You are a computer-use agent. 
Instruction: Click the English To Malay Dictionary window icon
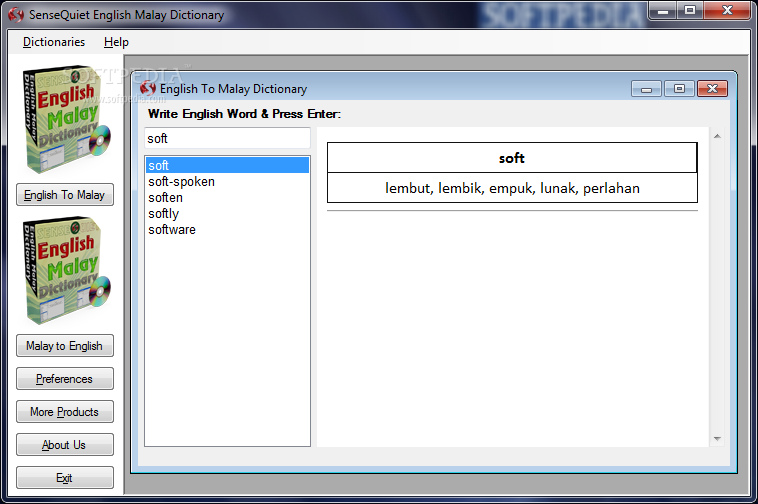pos(148,88)
